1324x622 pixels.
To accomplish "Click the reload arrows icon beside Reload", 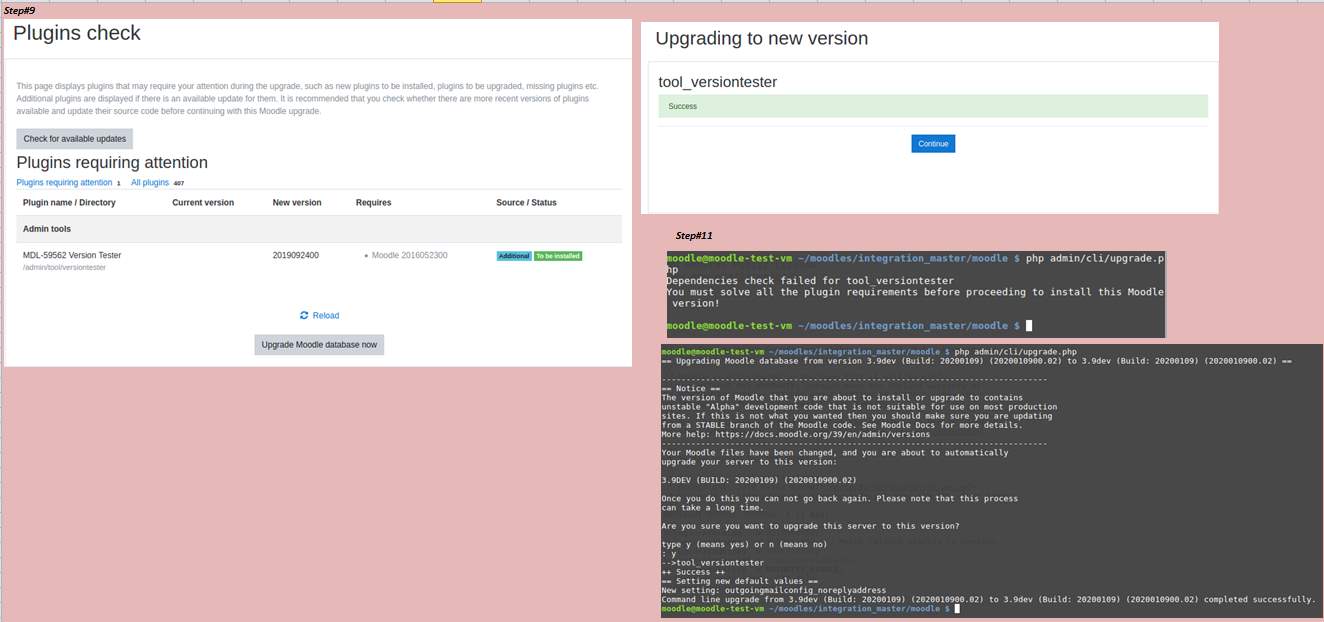I will 304,315.
